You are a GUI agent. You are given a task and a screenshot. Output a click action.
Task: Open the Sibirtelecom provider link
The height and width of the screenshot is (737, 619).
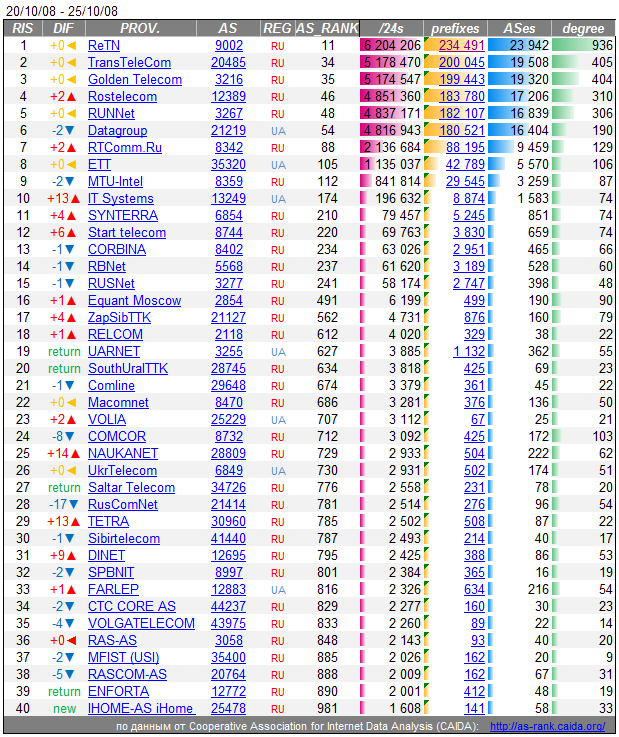[x=124, y=538]
